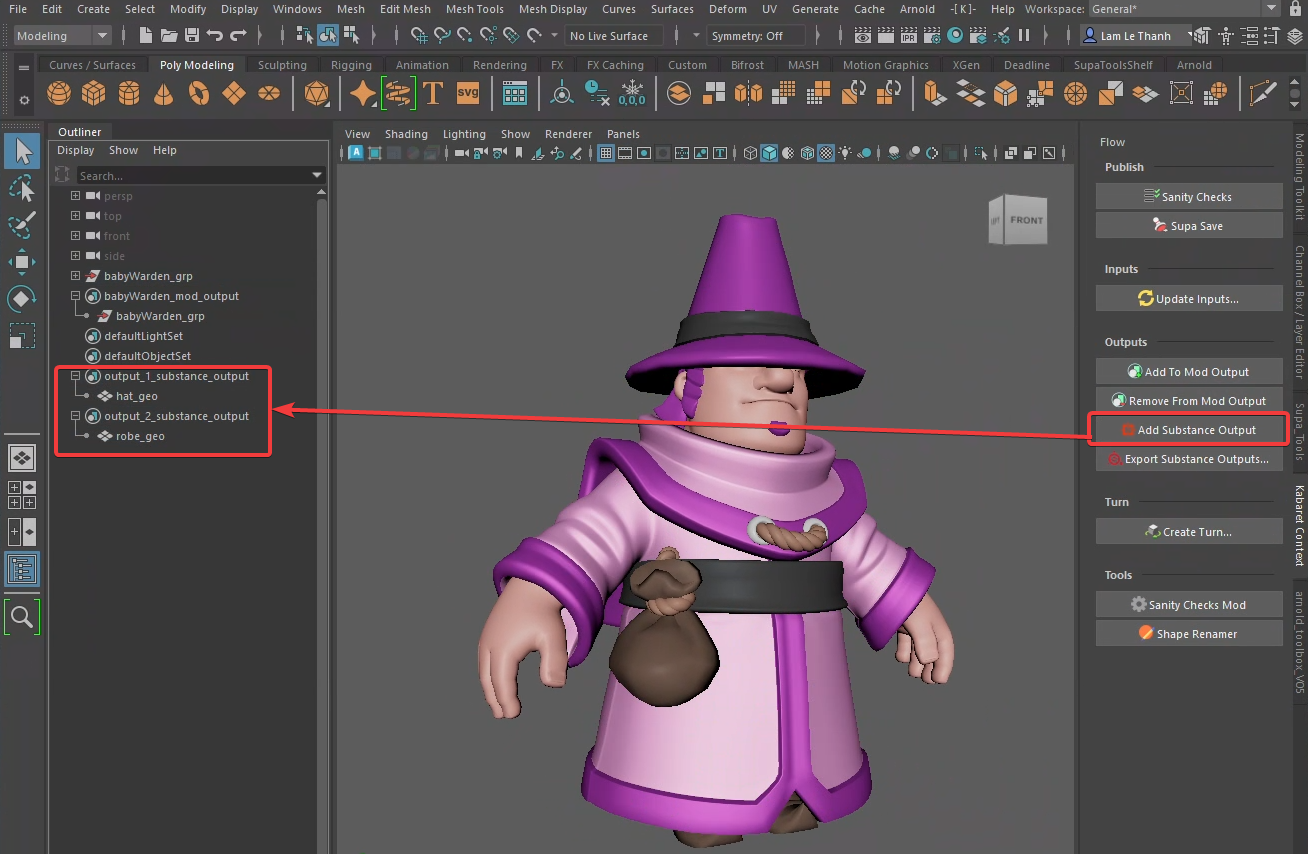The image size is (1308, 854).
Task: Open the Mesh Tools menu
Action: pyautogui.click(x=474, y=9)
